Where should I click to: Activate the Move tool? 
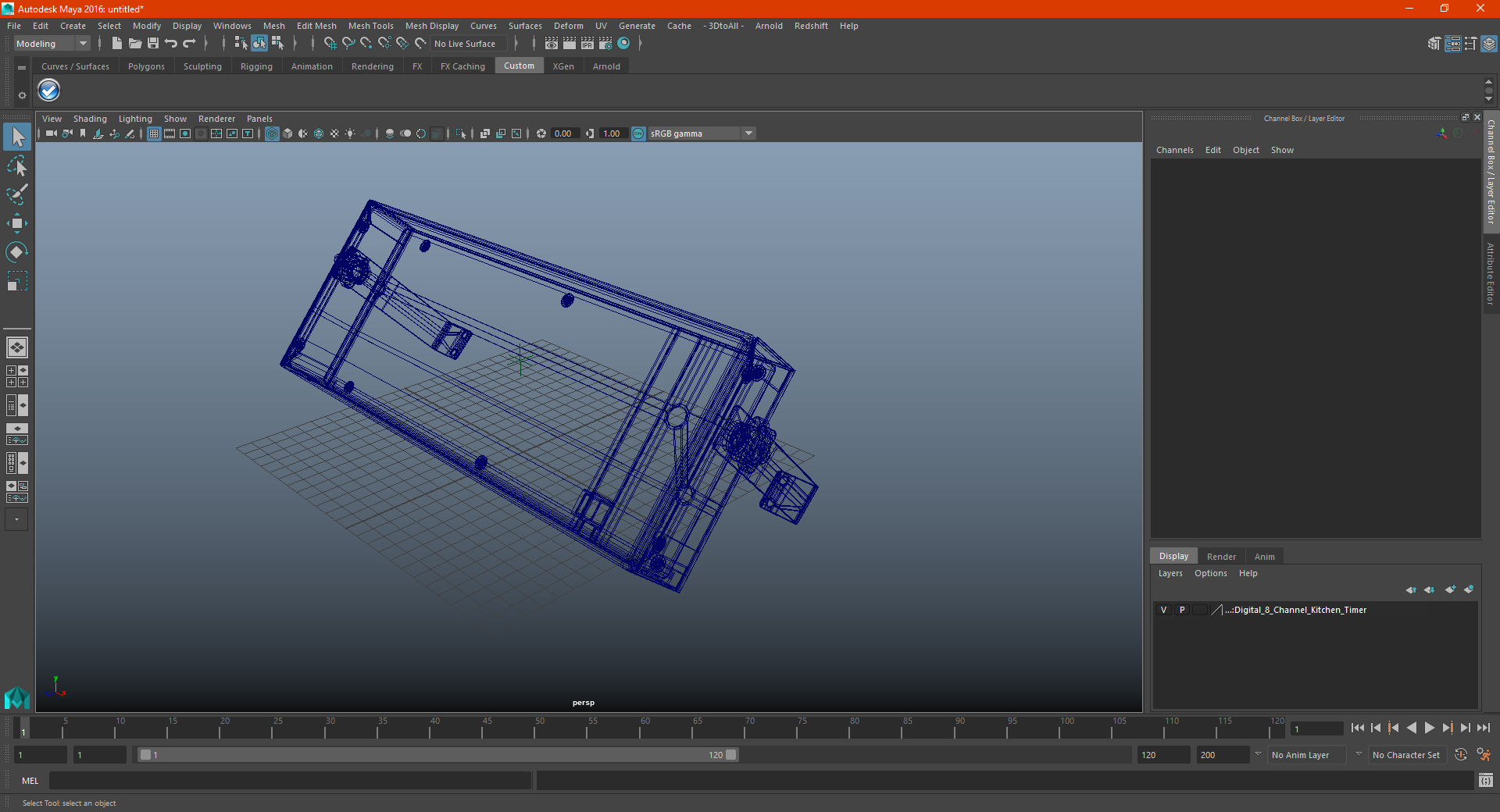click(x=17, y=223)
